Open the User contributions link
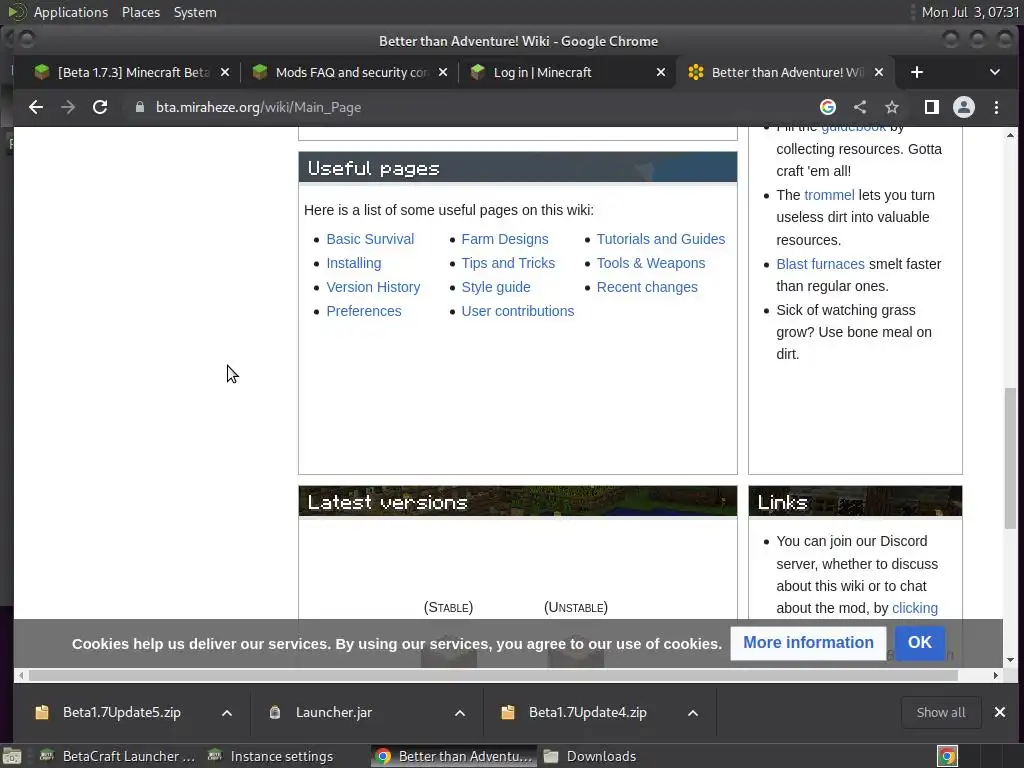 point(518,312)
